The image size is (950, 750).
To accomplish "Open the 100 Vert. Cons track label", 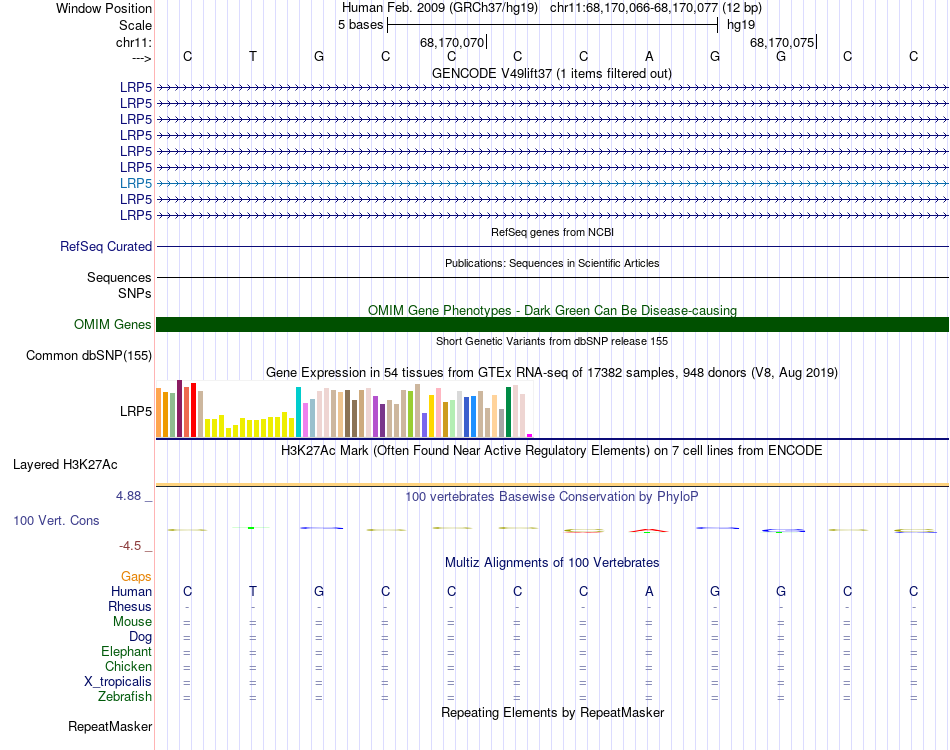I will point(56,520).
